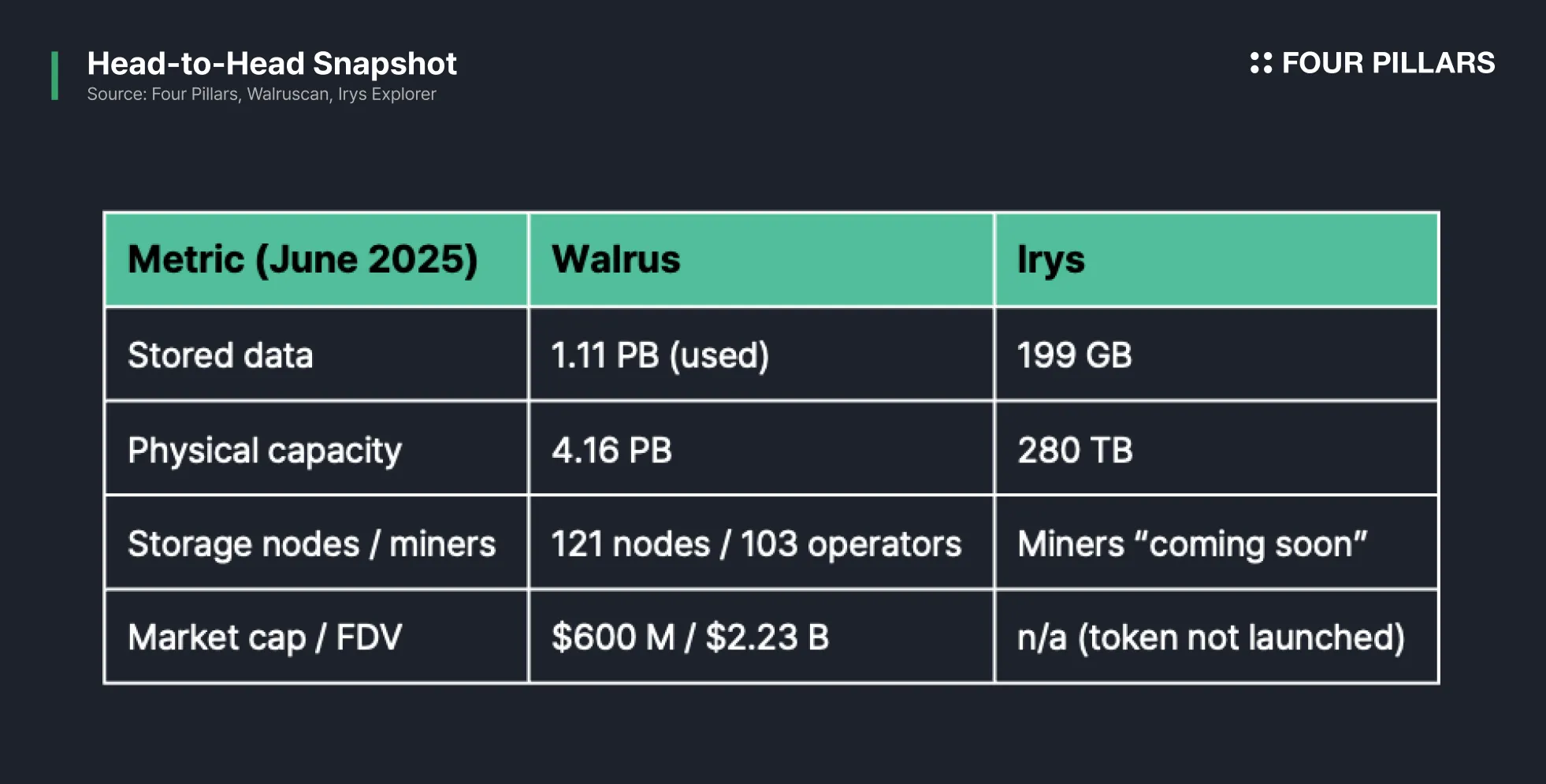
Task: Select the Miners "coming soon" cell
Action: 1191,544
